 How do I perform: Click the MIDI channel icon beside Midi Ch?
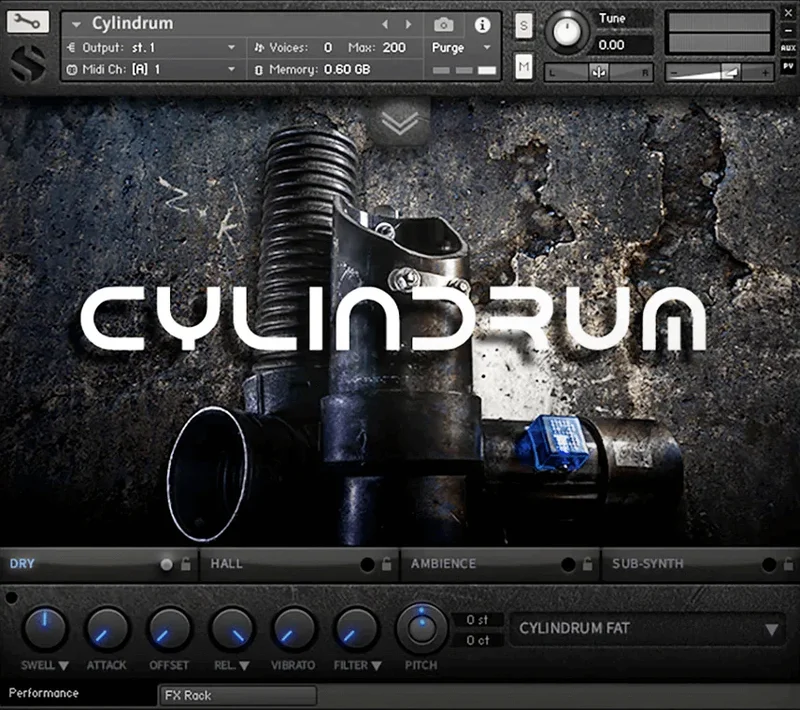point(72,69)
